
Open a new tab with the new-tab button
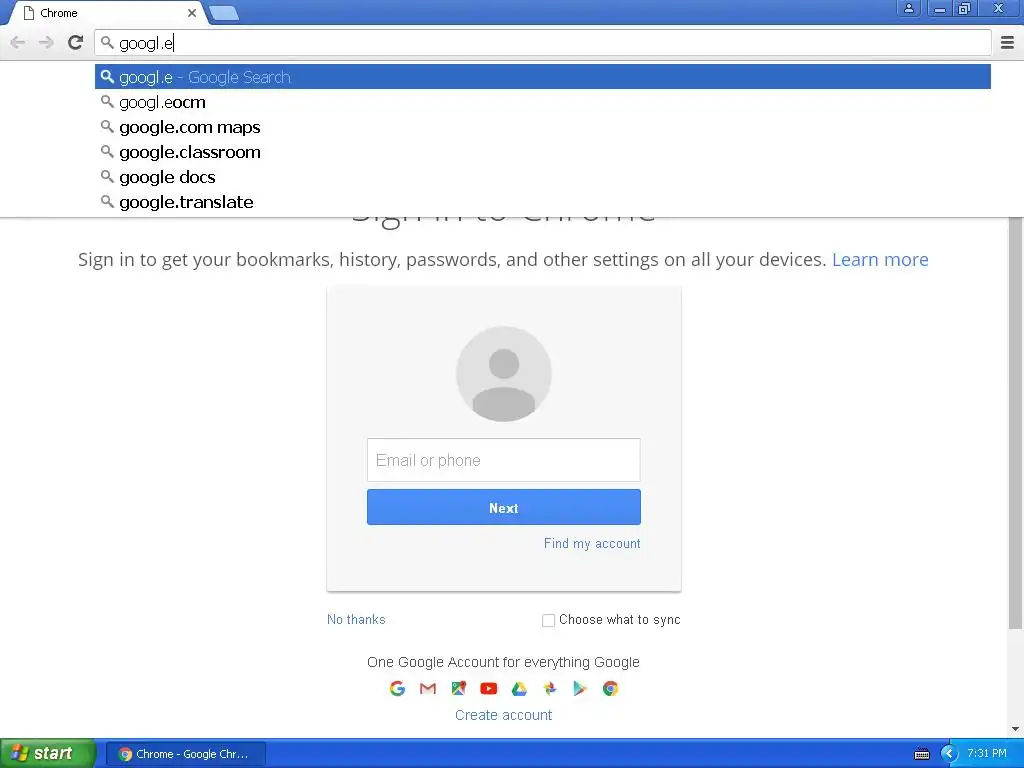click(x=224, y=12)
